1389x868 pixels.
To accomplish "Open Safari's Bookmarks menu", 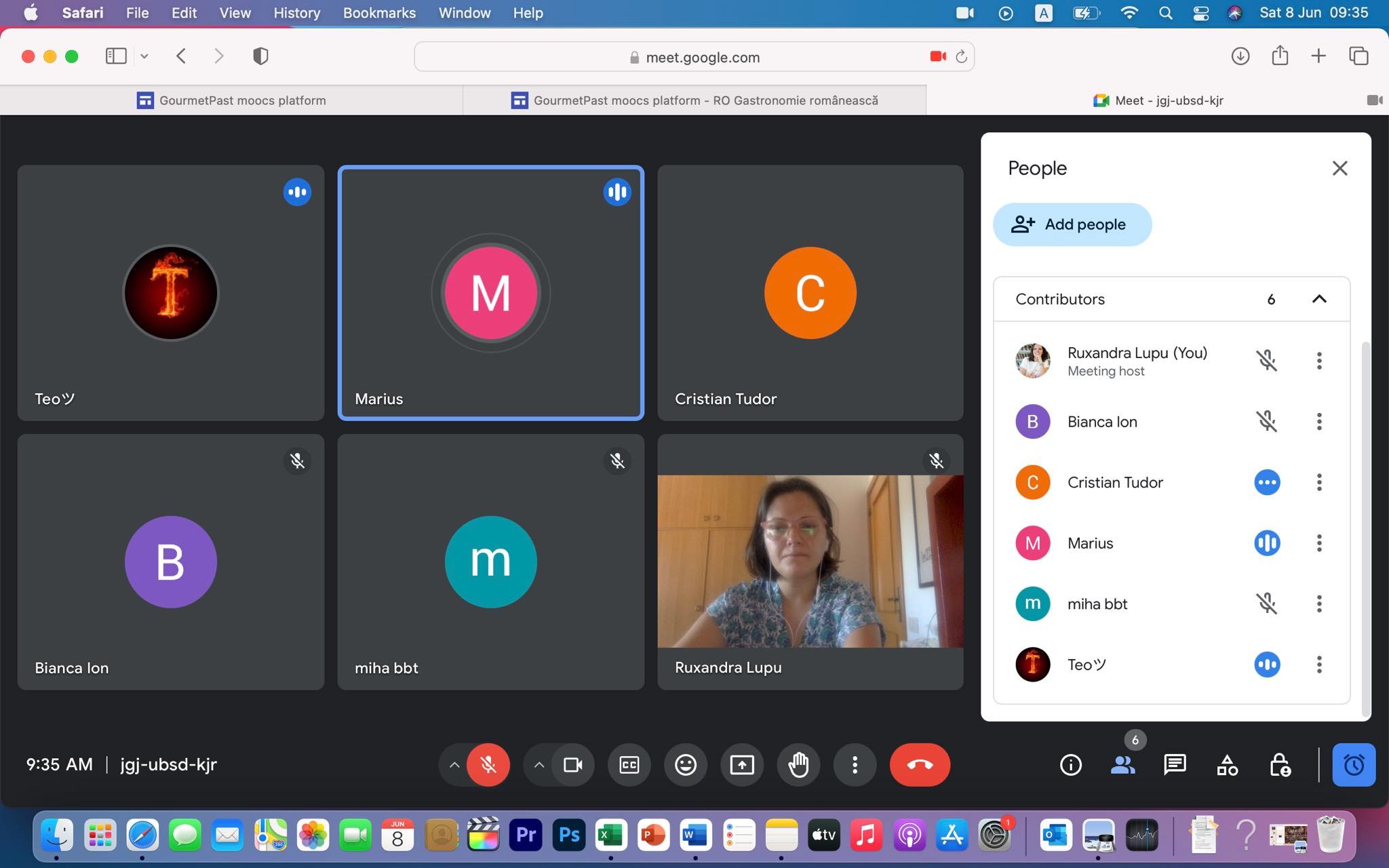I will point(379,13).
